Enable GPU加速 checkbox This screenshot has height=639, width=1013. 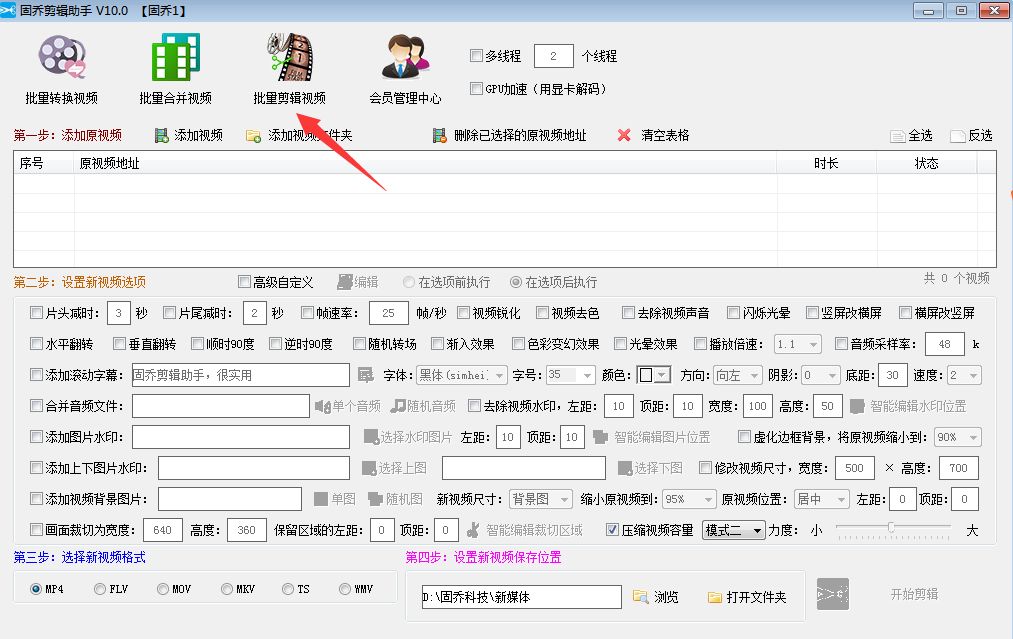(x=476, y=89)
